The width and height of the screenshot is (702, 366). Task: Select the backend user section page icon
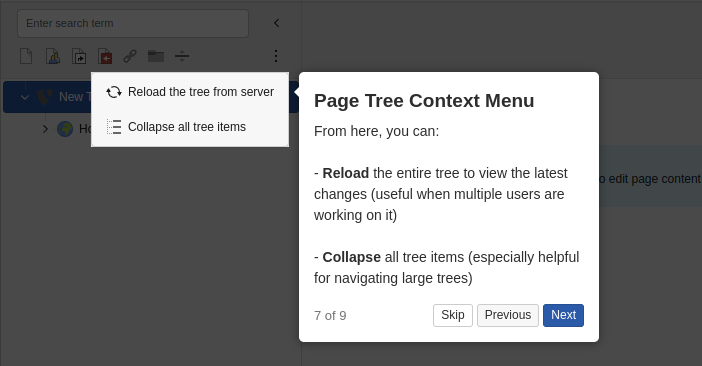pyautogui.click(x=53, y=56)
